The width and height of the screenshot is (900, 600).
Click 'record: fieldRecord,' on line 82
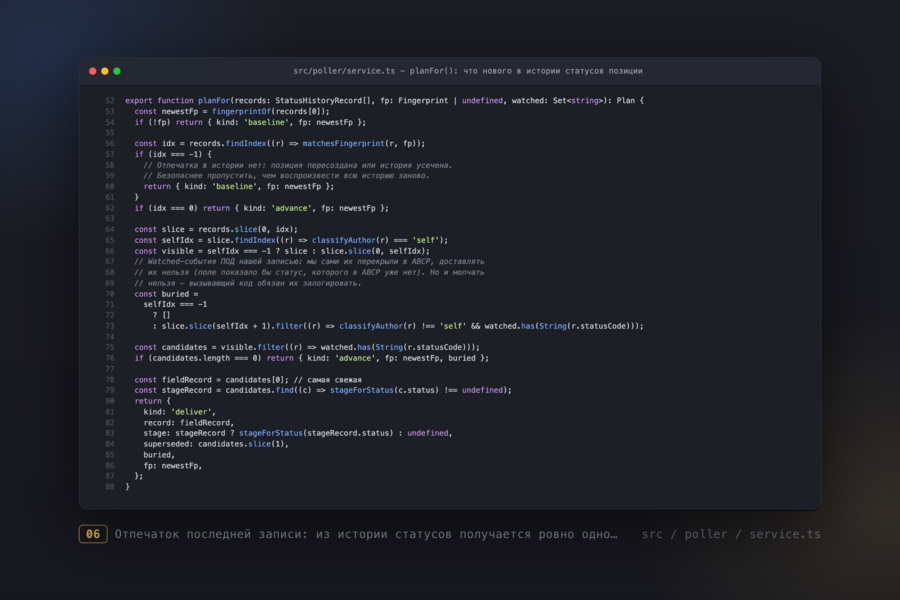[x=189, y=423]
